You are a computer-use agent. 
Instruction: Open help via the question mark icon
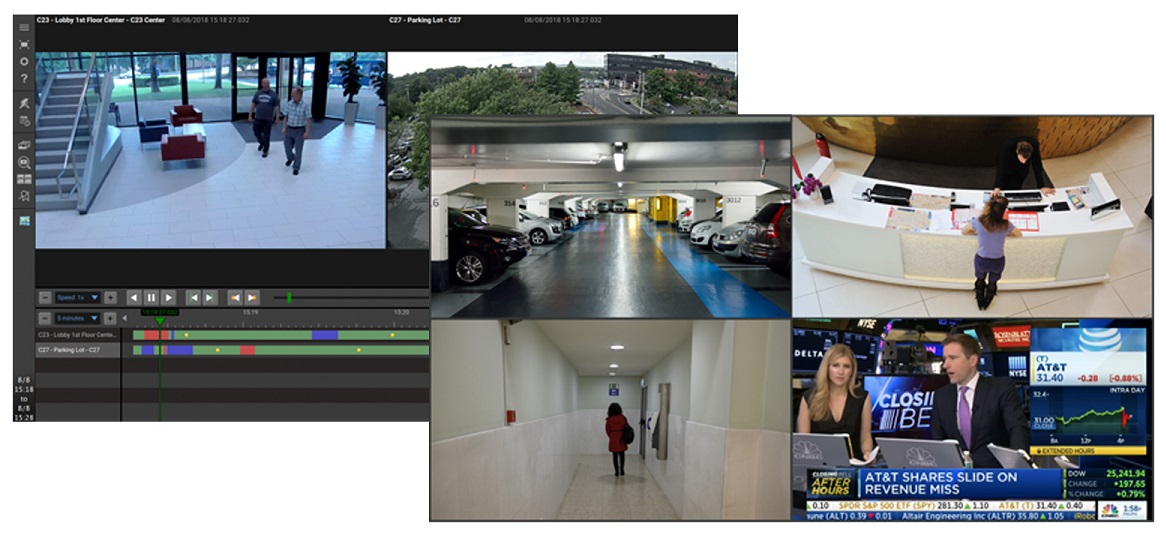24,79
